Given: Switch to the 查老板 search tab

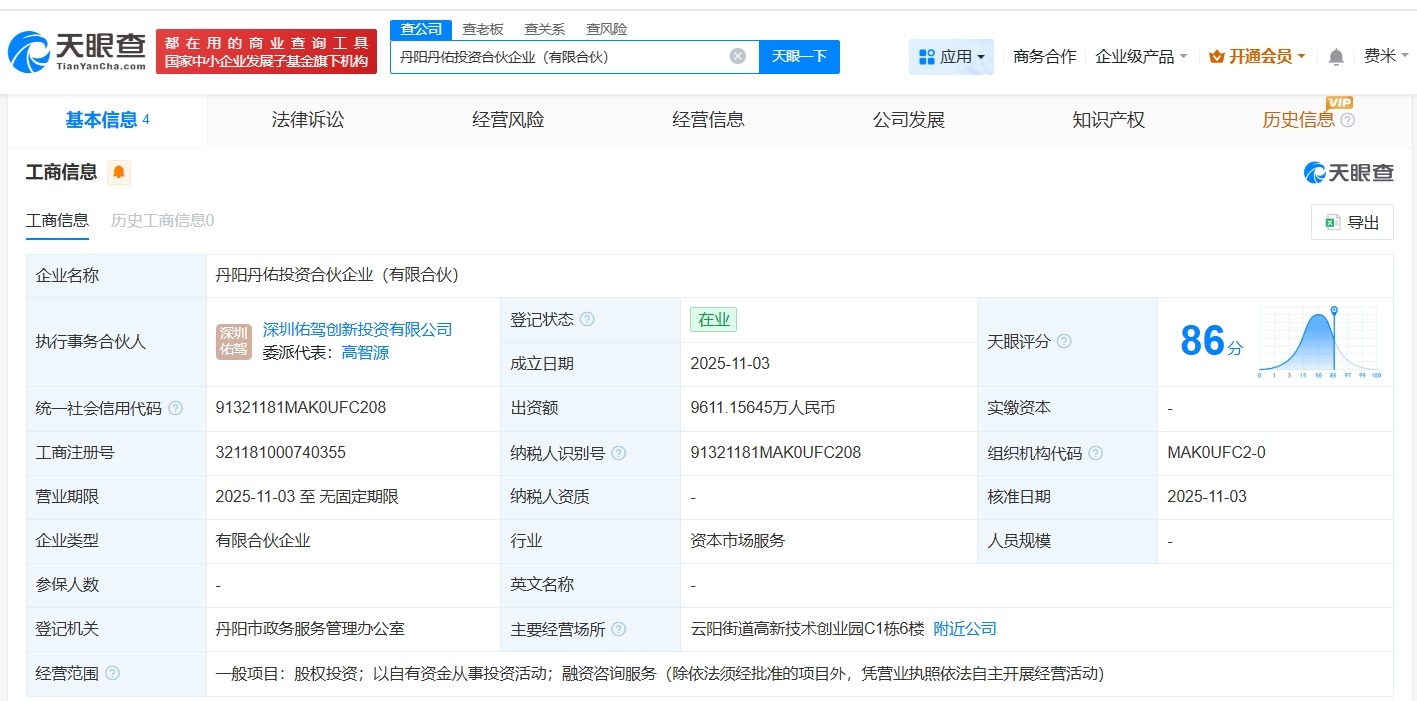Looking at the screenshot, I should (x=481, y=29).
